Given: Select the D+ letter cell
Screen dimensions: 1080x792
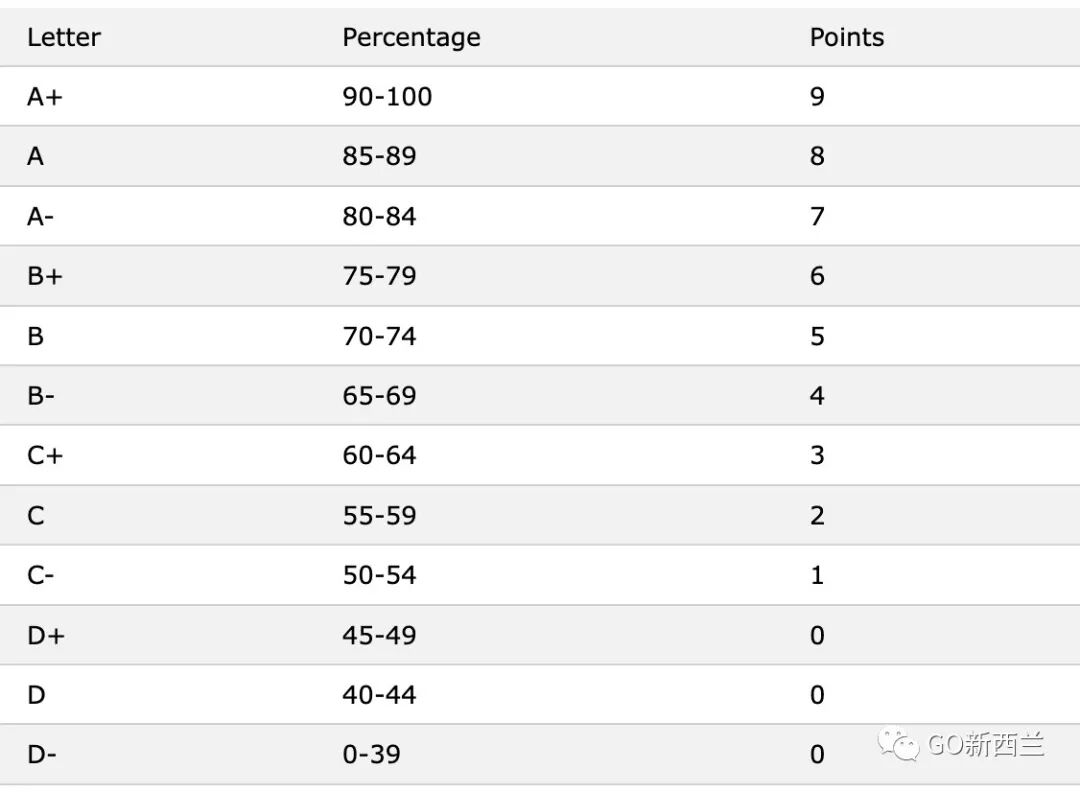Looking at the screenshot, I should pyautogui.click(x=46, y=636).
